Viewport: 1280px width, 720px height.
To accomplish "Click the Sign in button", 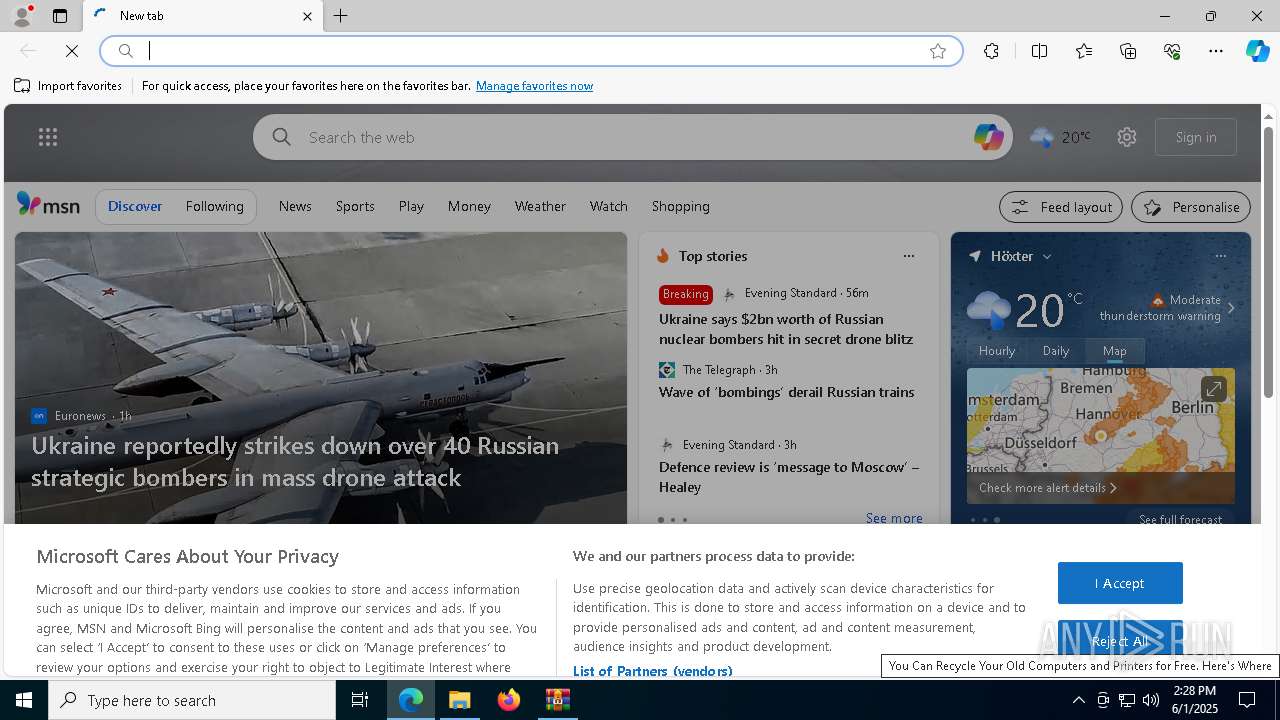I will point(1196,137).
